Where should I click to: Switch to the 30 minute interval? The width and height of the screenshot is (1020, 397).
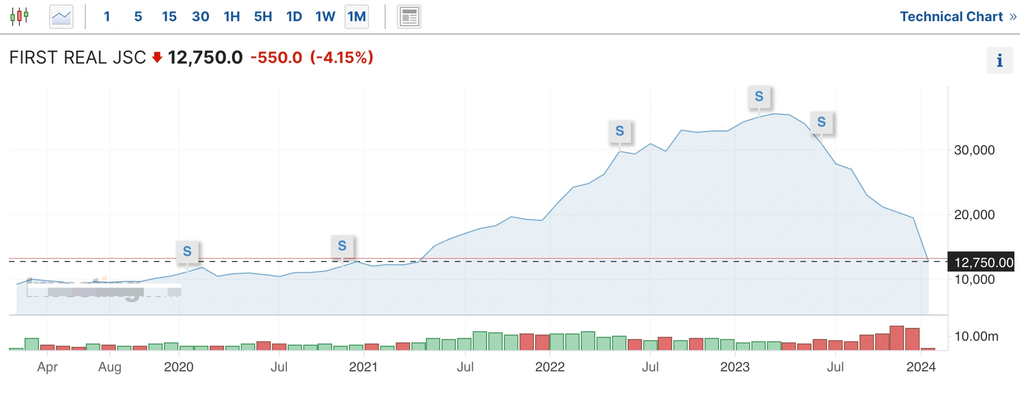[x=200, y=16]
